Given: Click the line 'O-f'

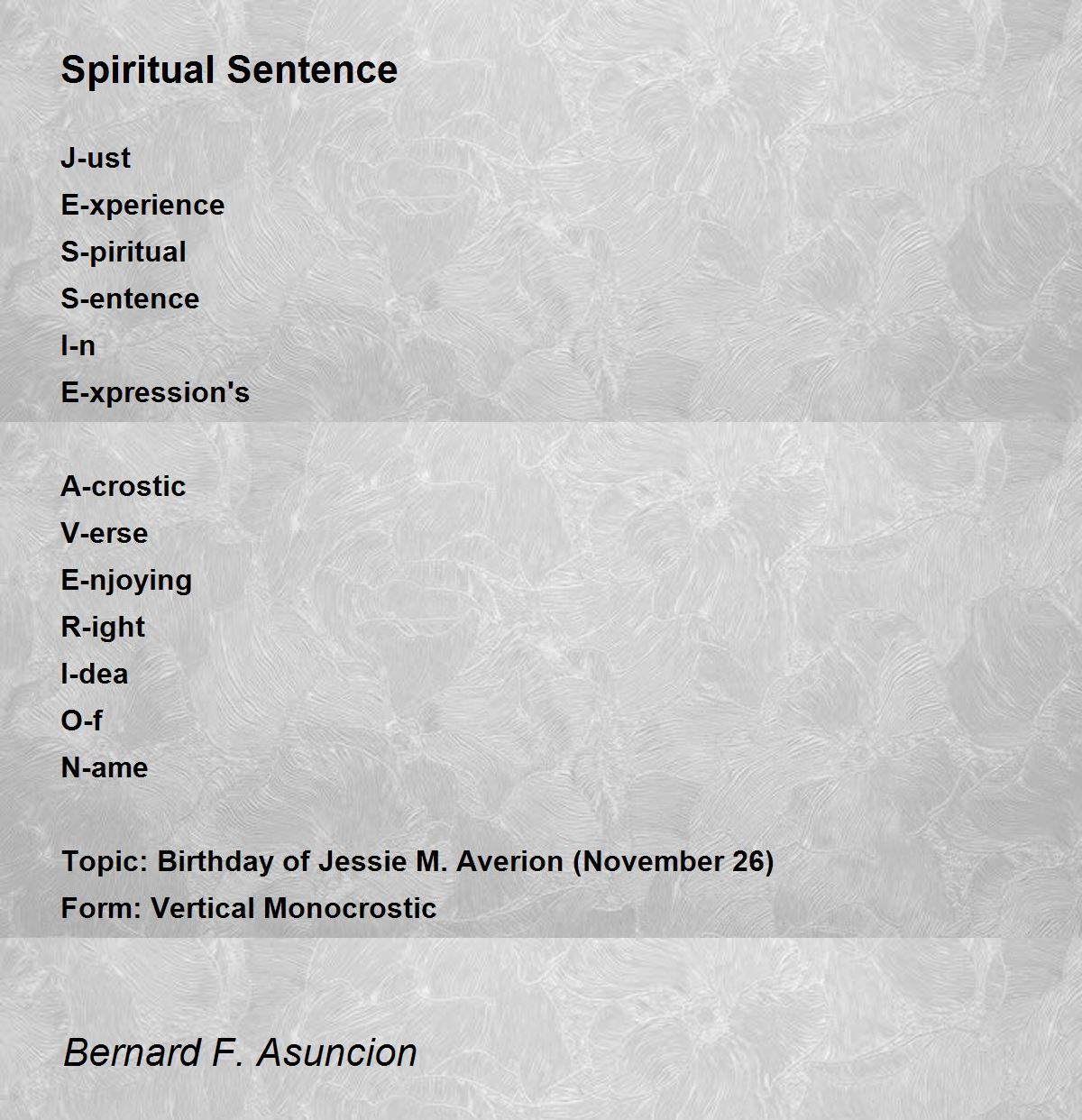Looking at the screenshot, I should tap(81, 721).
